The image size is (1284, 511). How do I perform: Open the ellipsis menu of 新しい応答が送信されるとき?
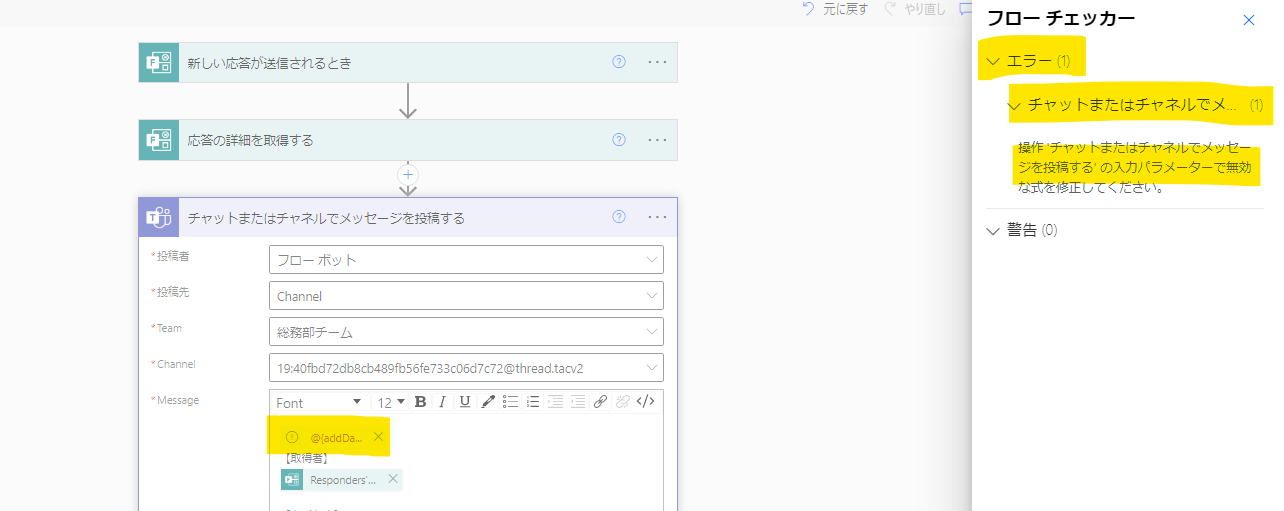(x=657, y=62)
